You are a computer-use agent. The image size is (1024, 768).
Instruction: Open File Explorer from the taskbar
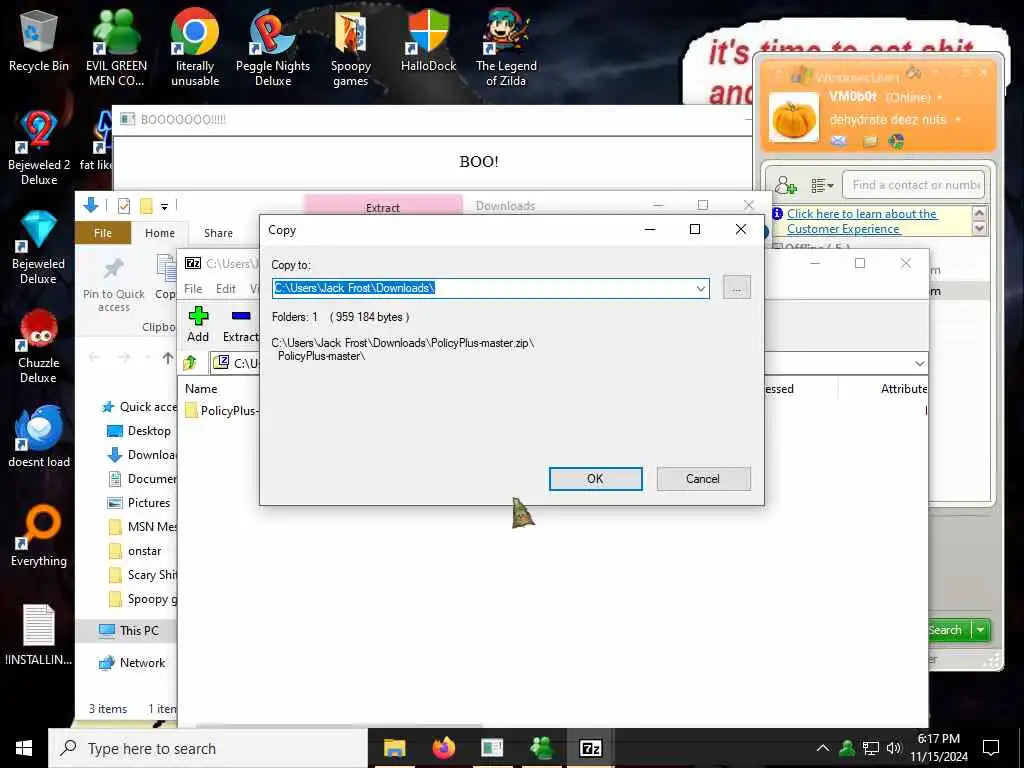coord(394,748)
